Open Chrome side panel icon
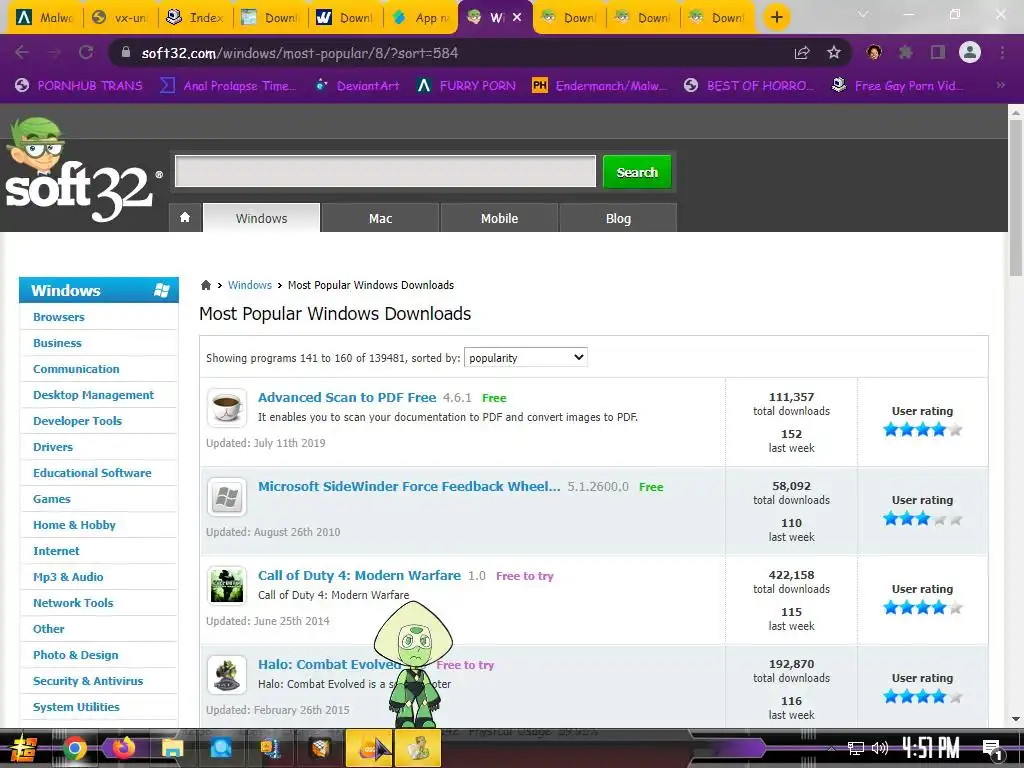The height and width of the screenshot is (768, 1024). coord(938,53)
